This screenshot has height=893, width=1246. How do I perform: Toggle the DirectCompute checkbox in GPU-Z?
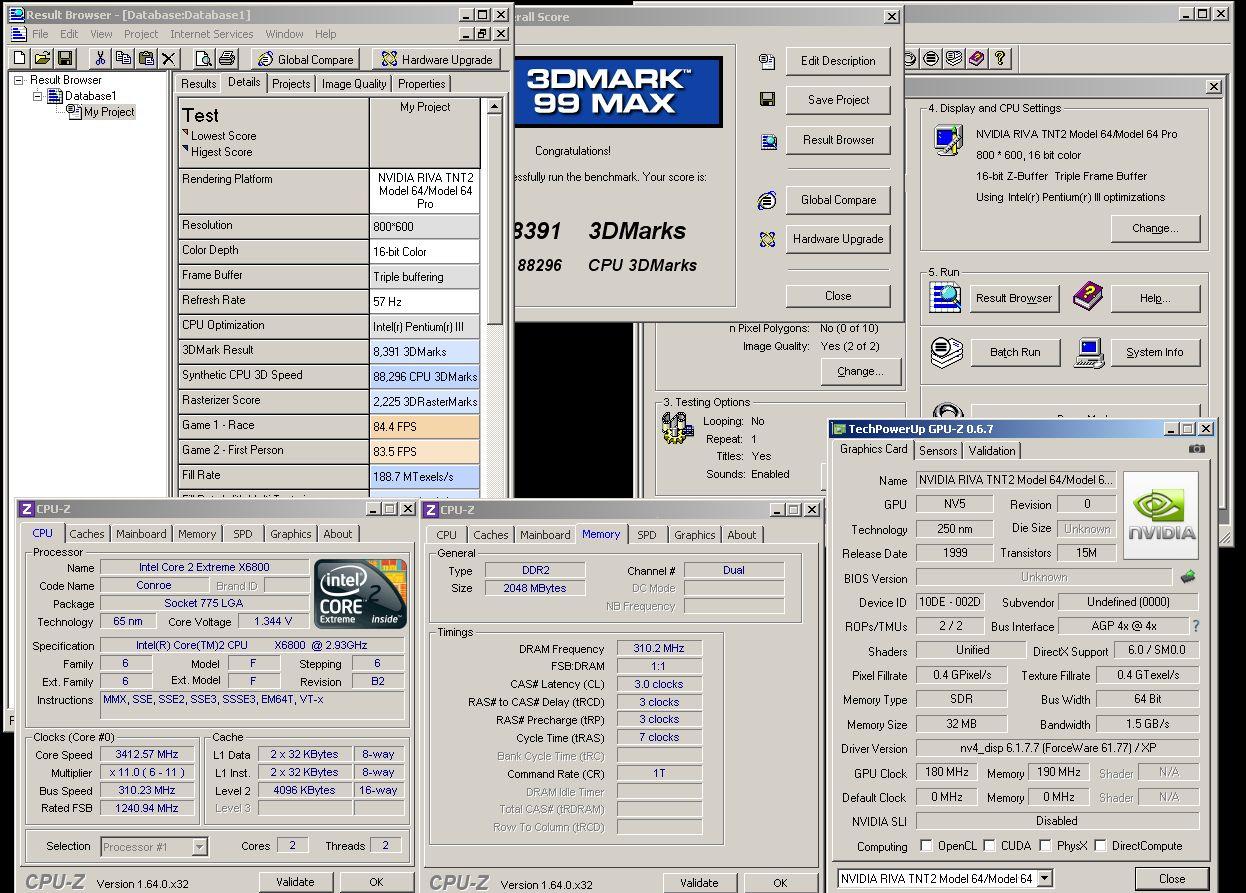(x=1100, y=846)
